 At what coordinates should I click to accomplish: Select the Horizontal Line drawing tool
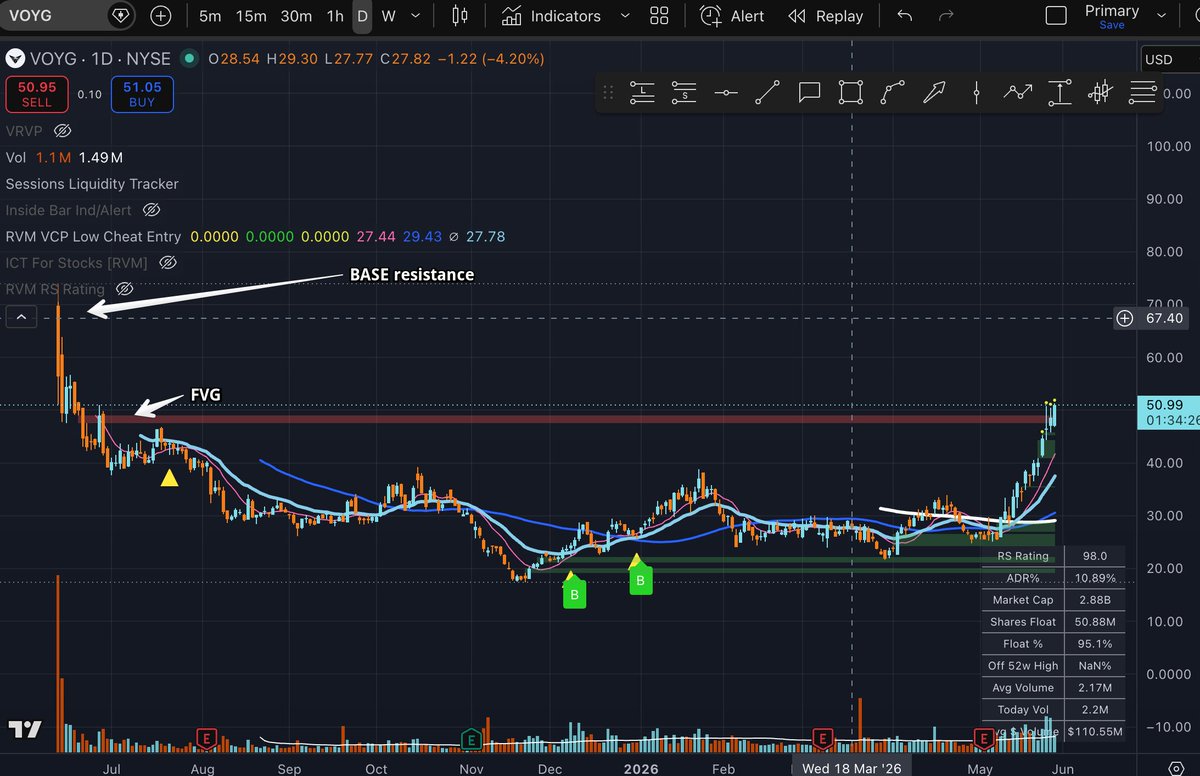(726, 93)
